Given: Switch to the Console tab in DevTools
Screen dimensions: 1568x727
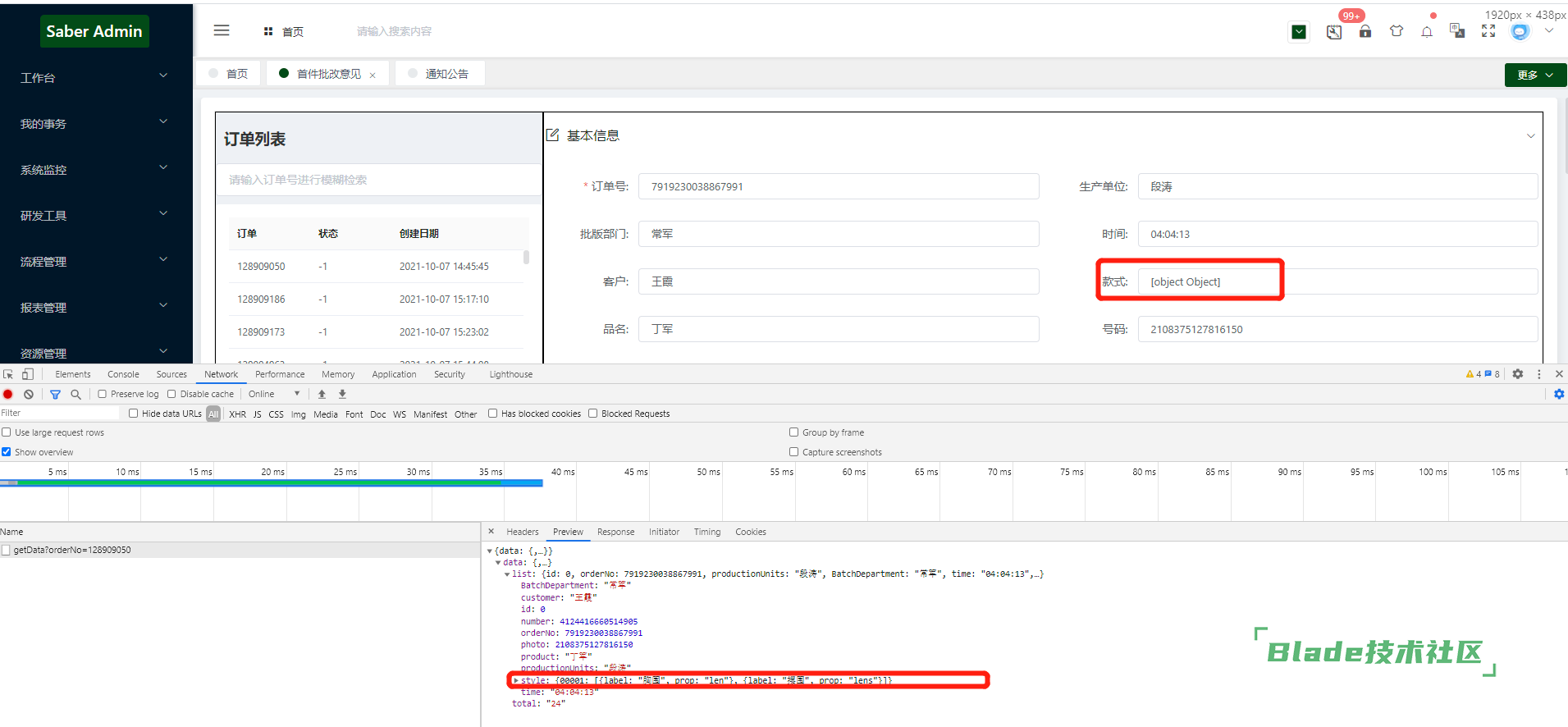Looking at the screenshot, I should click(123, 374).
